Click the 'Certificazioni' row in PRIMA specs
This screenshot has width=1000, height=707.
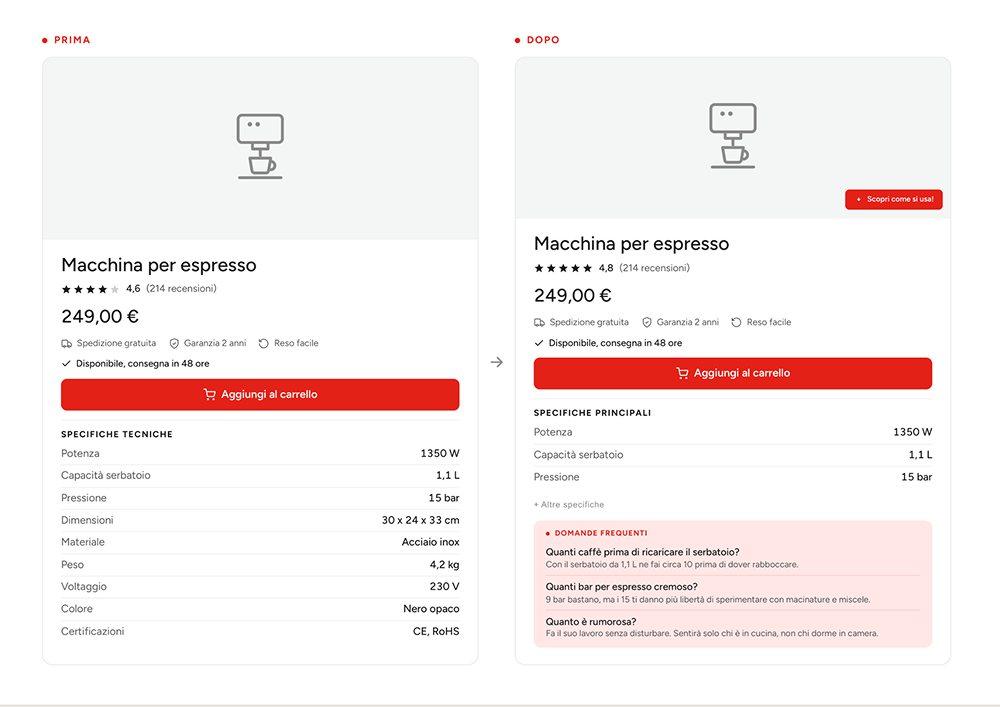click(x=260, y=632)
